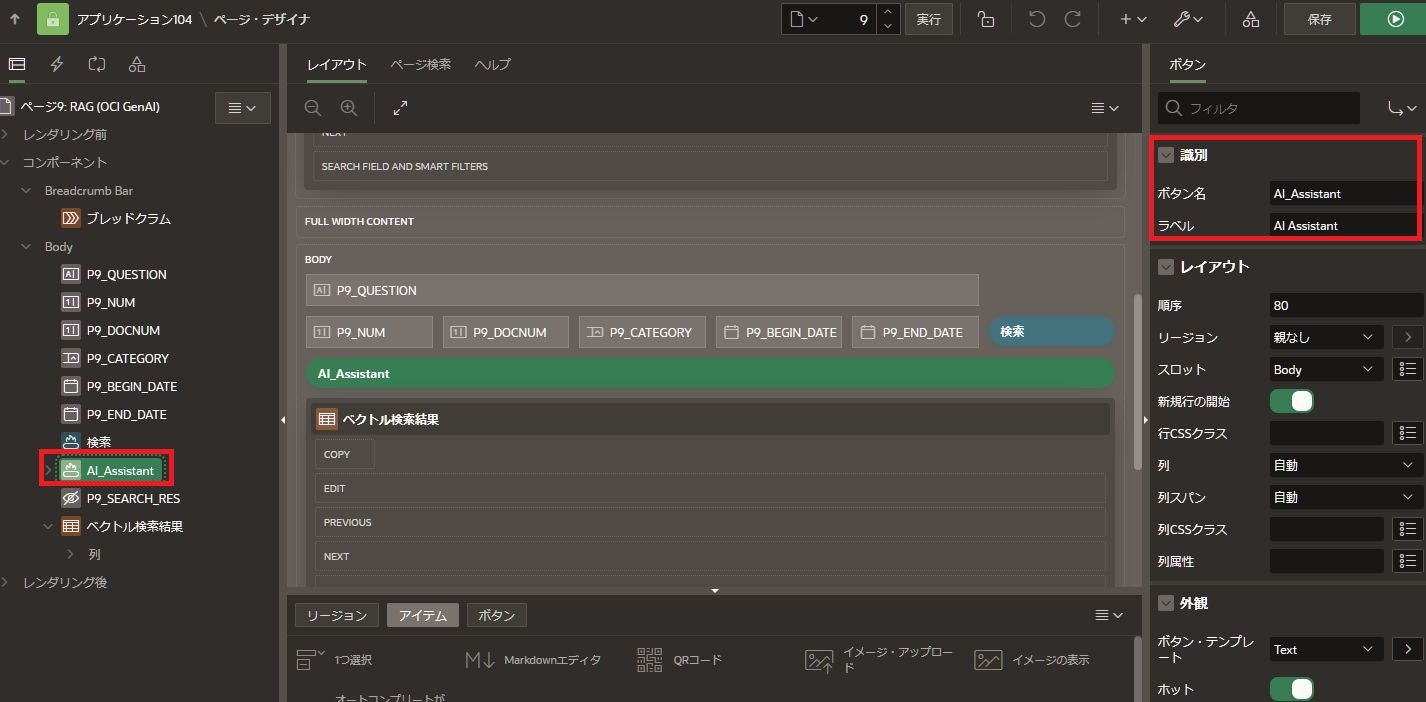Click the ボタン名 input field

[x=1345, y=193]
